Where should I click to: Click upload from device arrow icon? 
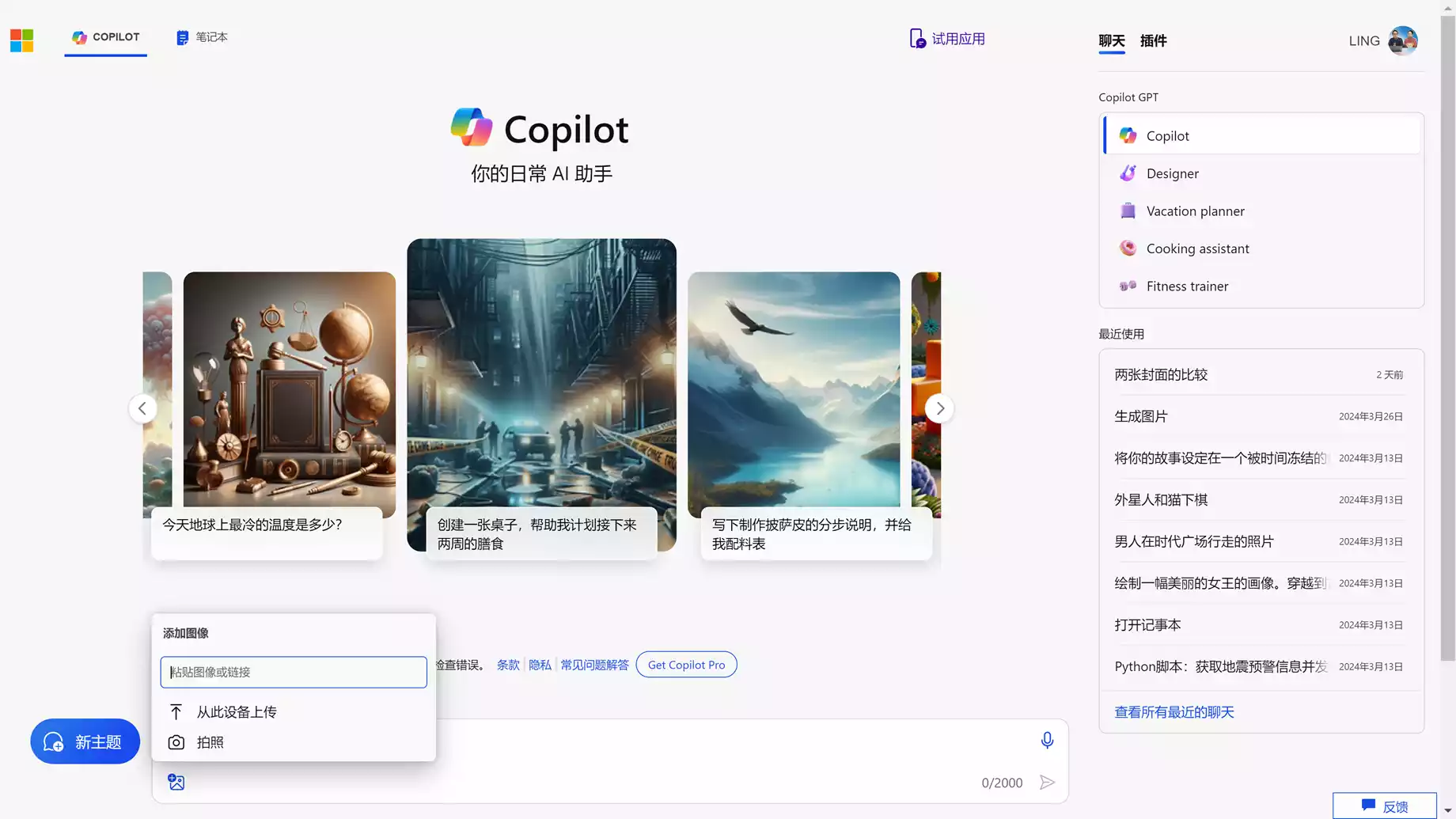[x=176, y=711]
